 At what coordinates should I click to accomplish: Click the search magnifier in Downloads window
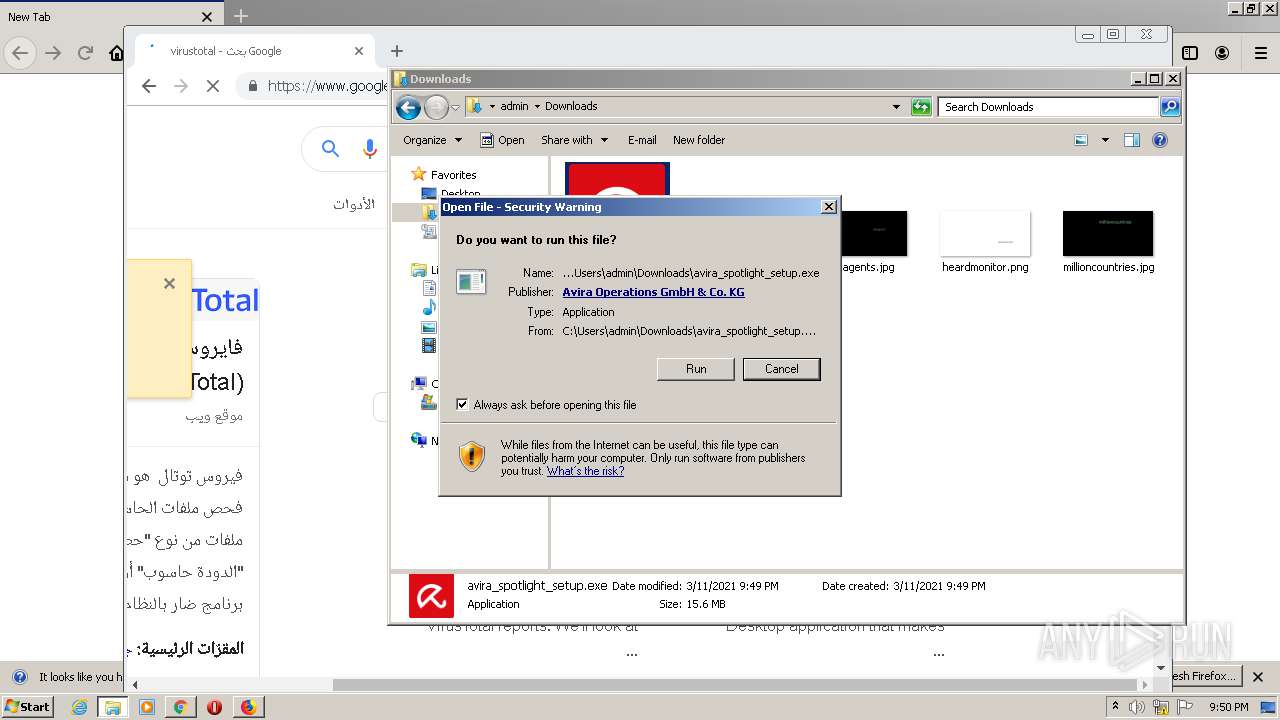pos(1169,107)
